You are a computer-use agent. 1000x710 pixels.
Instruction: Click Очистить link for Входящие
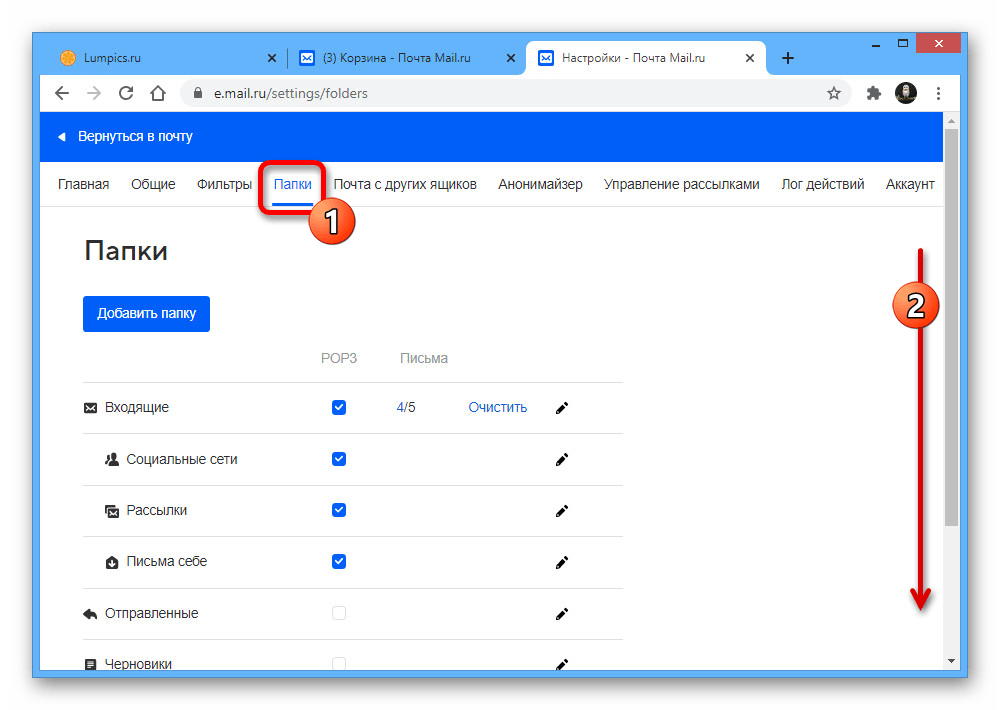[x=497, y=408]
